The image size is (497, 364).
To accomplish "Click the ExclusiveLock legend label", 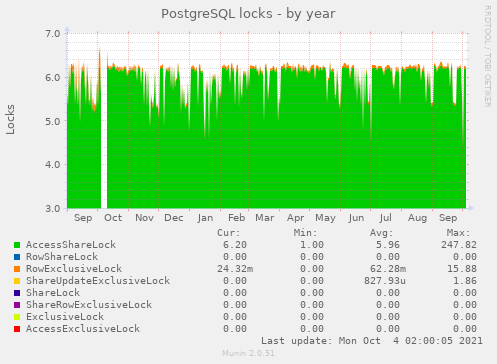I will [65, 317].
